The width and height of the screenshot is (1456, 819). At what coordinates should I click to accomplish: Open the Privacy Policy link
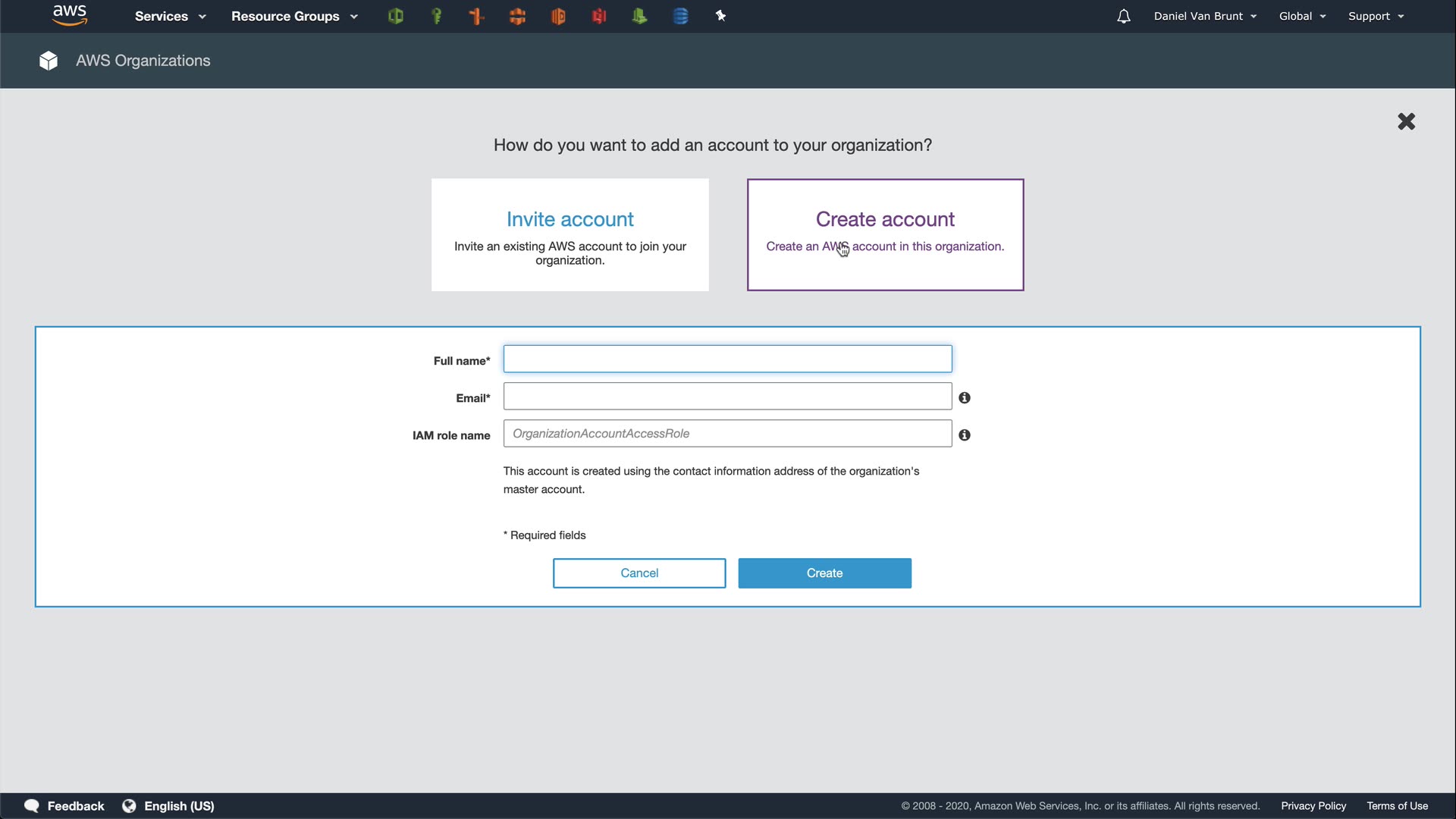pyautogui.click(x=1313, y=805)
